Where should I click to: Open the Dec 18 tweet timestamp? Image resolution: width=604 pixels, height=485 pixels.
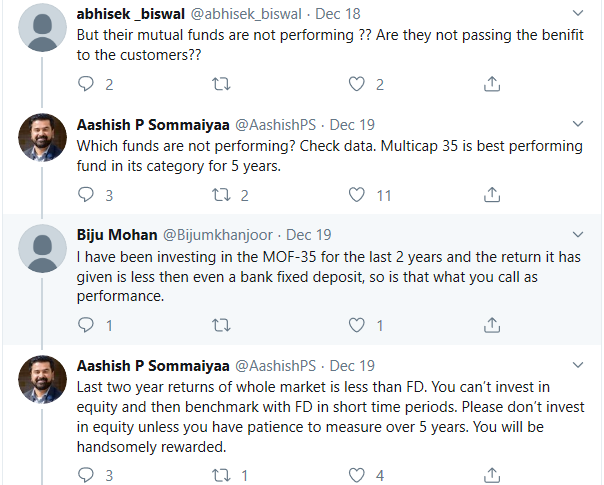coord(338,14)
